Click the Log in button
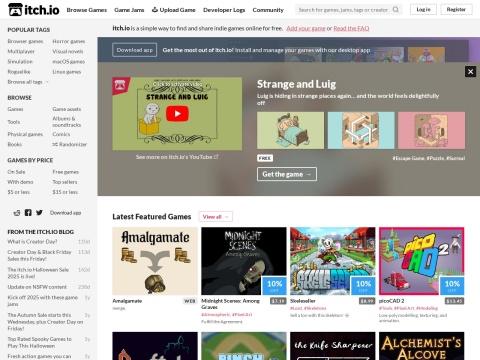Viewport: 480px width, 360px height. [x=423, y=9]
